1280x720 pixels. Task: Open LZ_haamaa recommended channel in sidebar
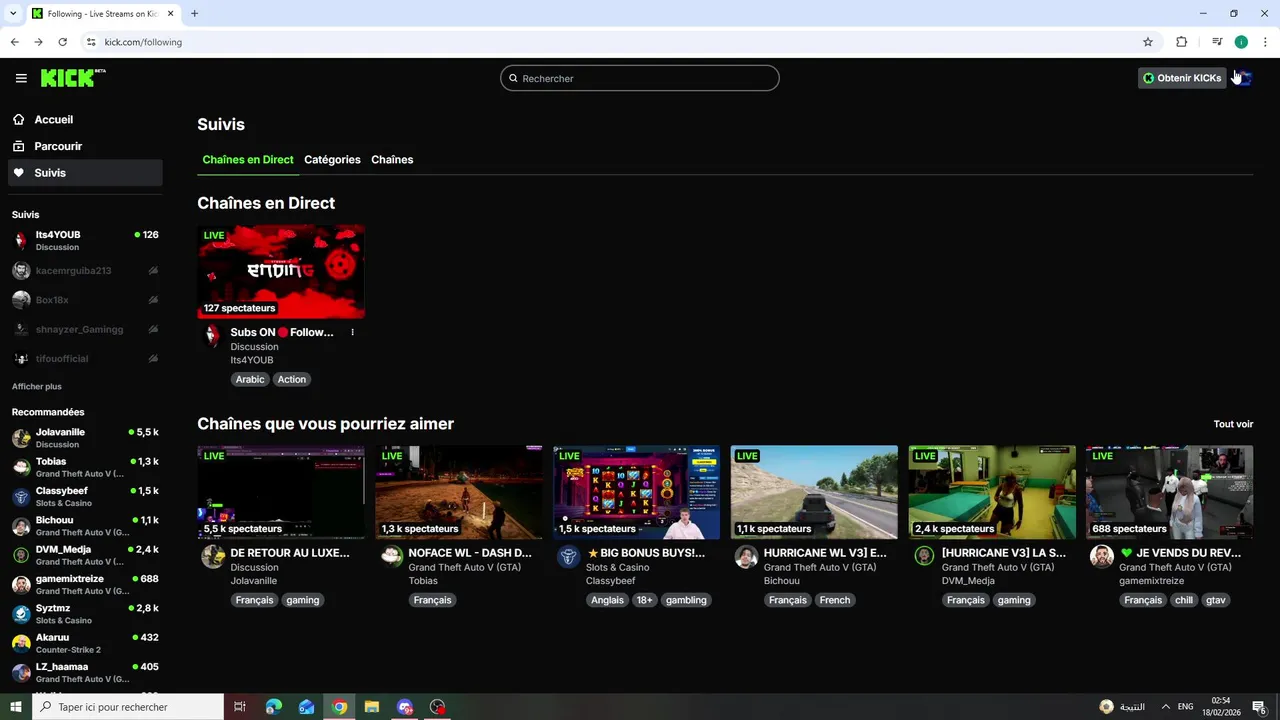coord(85,672)
